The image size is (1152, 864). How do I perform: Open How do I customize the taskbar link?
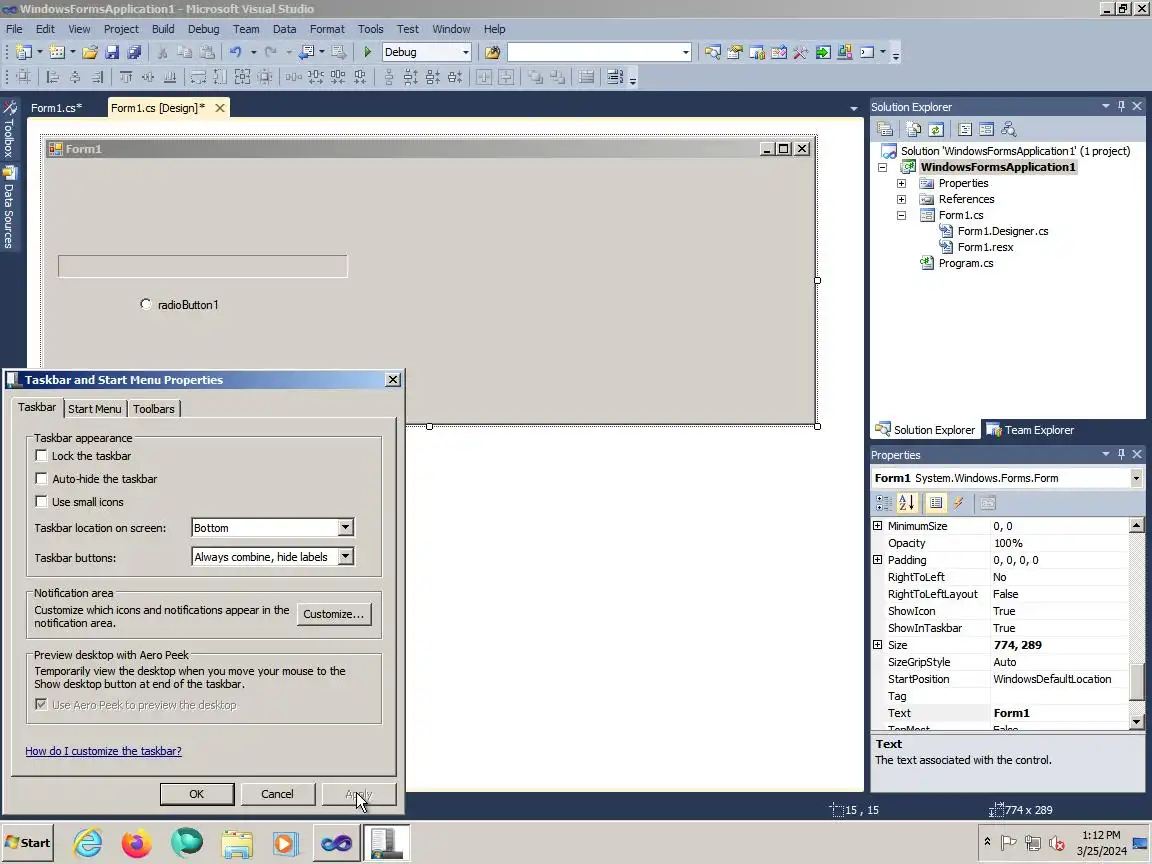coord(104,751)
